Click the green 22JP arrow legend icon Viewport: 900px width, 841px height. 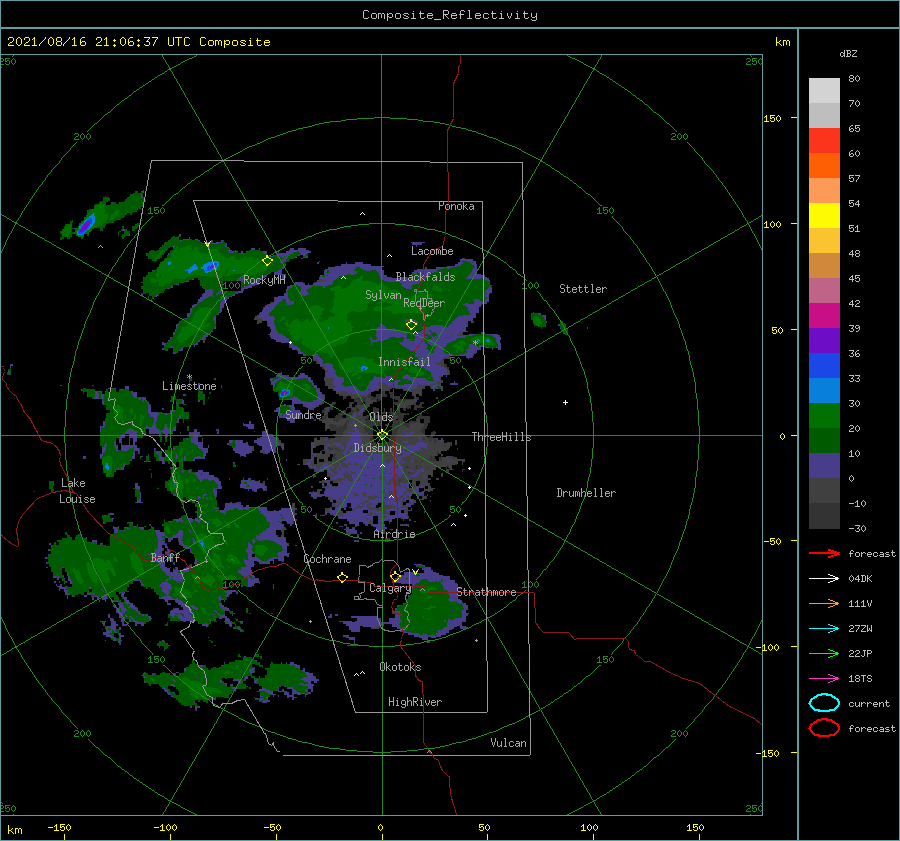coord(824,653)
